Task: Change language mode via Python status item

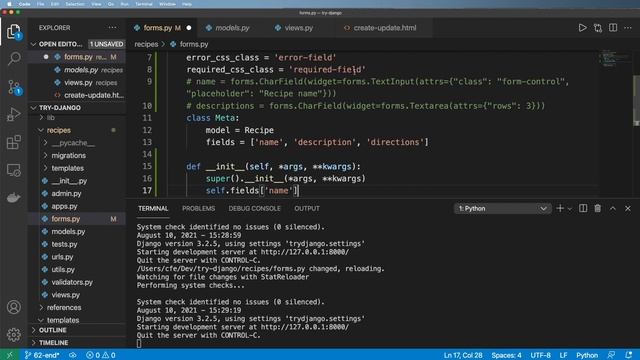Action: (587, 355)
